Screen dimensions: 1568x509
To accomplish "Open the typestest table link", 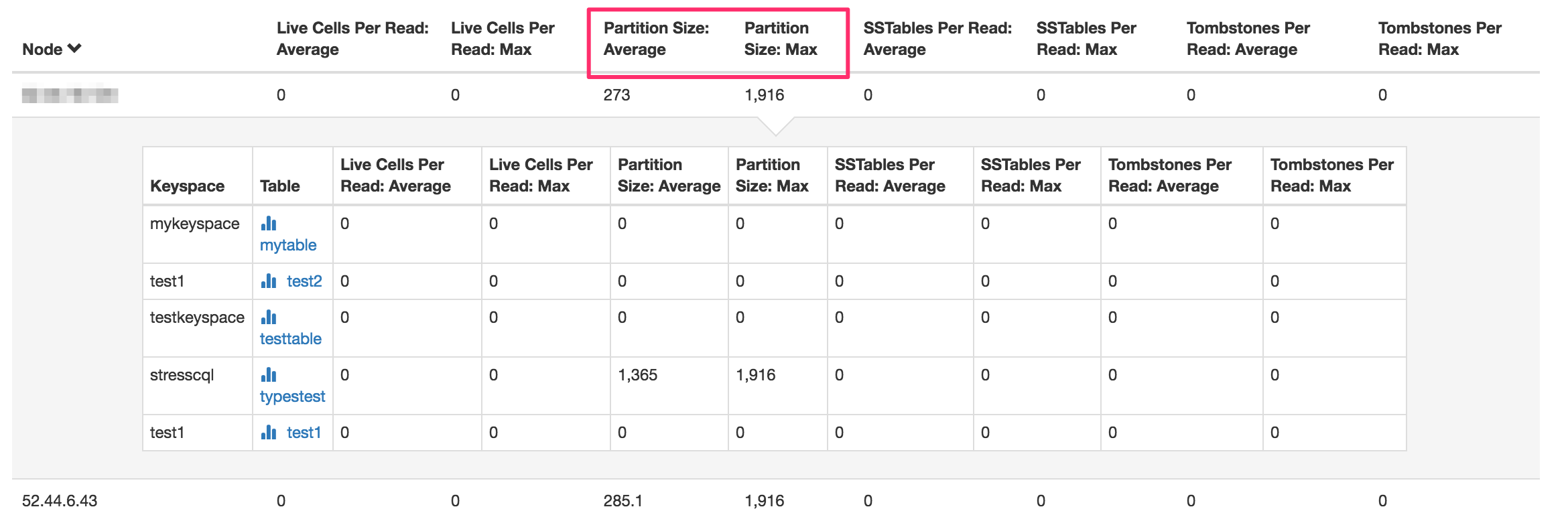I will pyautogui.click(x=292, y=396).
